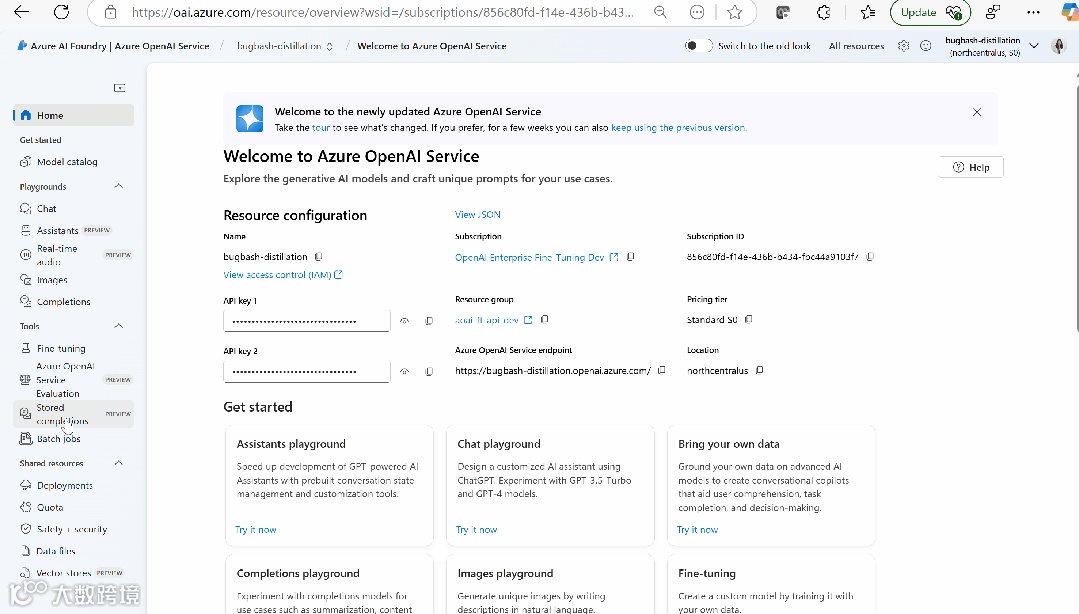Image resolution: width=1079 pixels, height=614 pixels.
Task: Copy the resource group name
Action: tap(544, 319)
